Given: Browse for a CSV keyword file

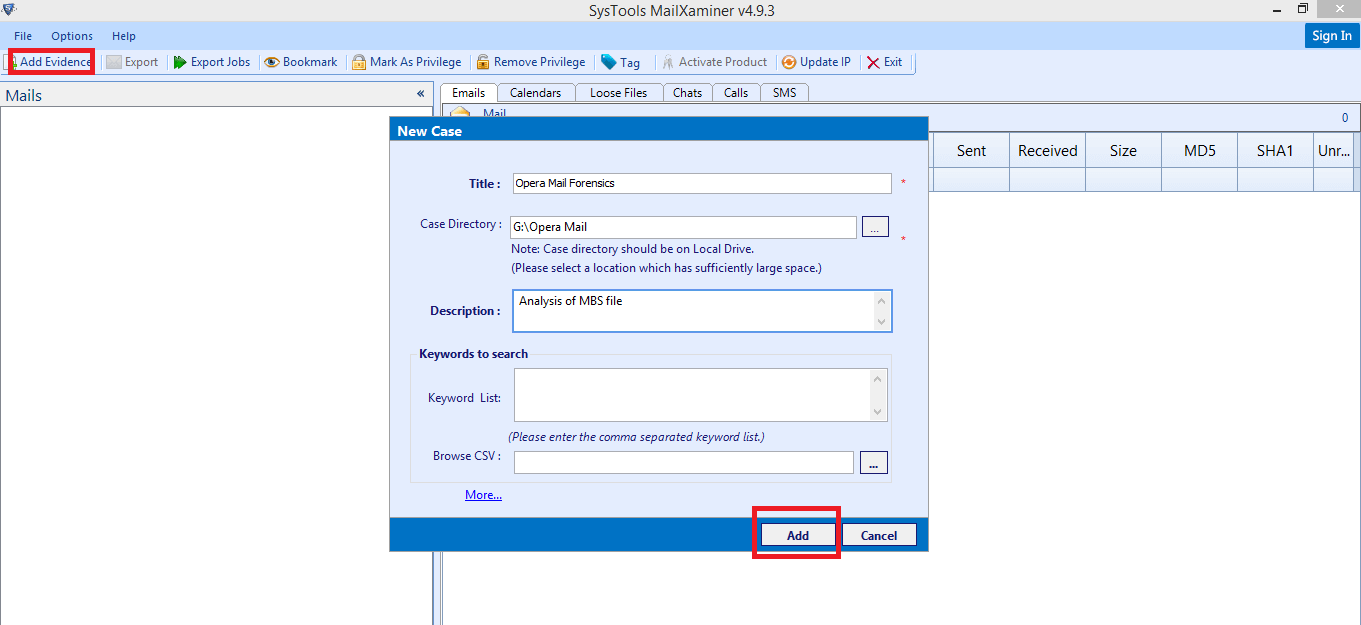Looking at the screenshot, I should pyautogui.click(x=874, y=462).
